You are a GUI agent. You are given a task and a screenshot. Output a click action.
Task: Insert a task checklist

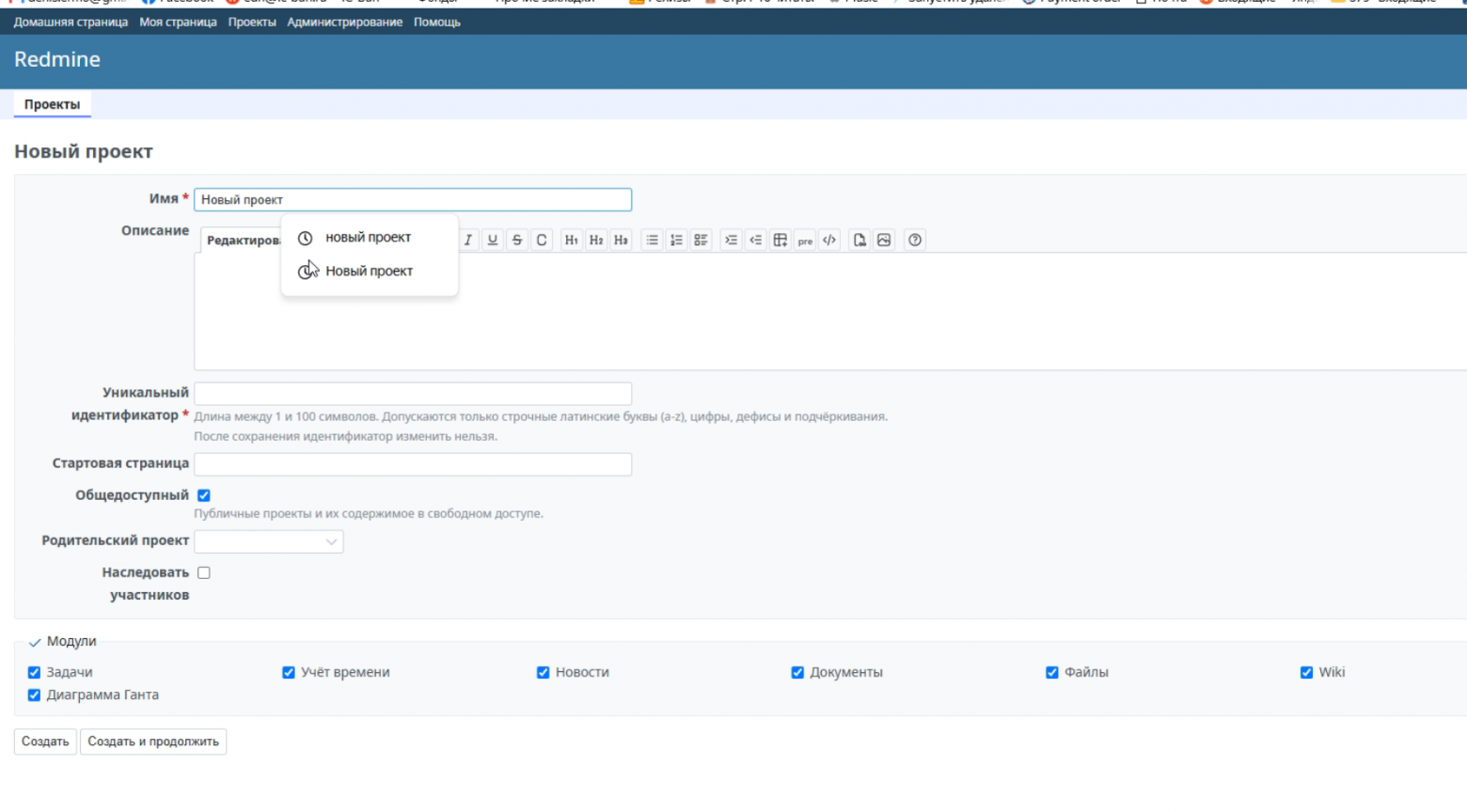(701, 240)
